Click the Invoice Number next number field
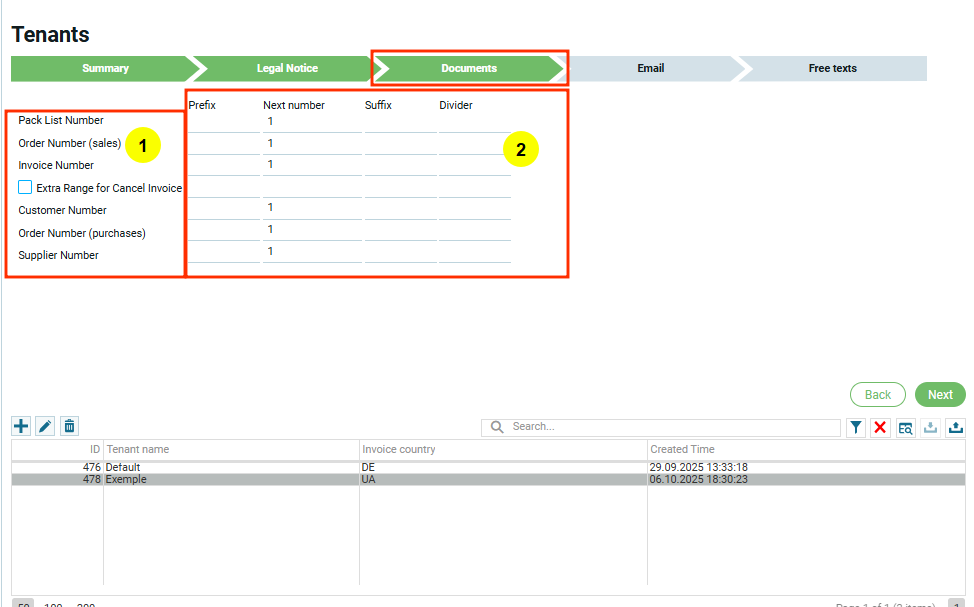The height and width of the screenshot is (607, 974). [311, 166]
